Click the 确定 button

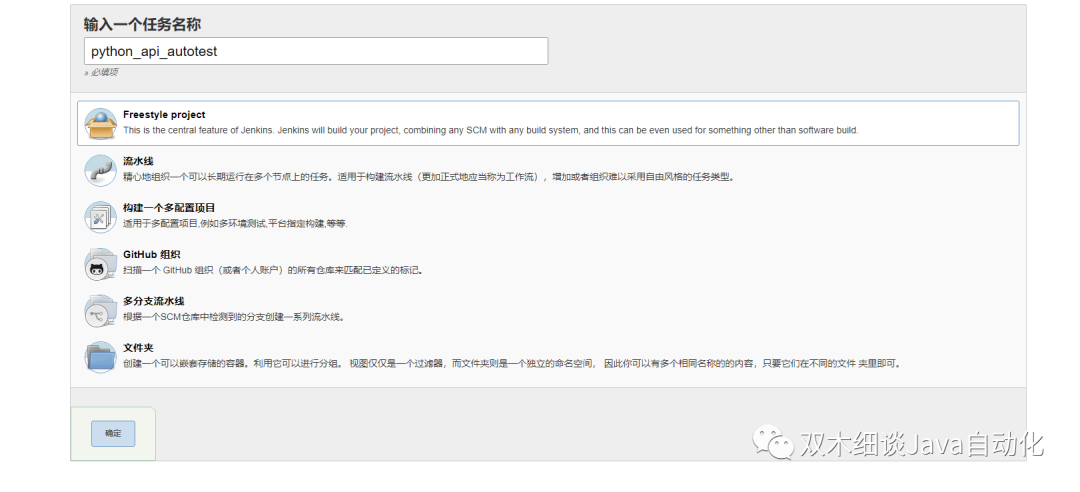(113, 433)
